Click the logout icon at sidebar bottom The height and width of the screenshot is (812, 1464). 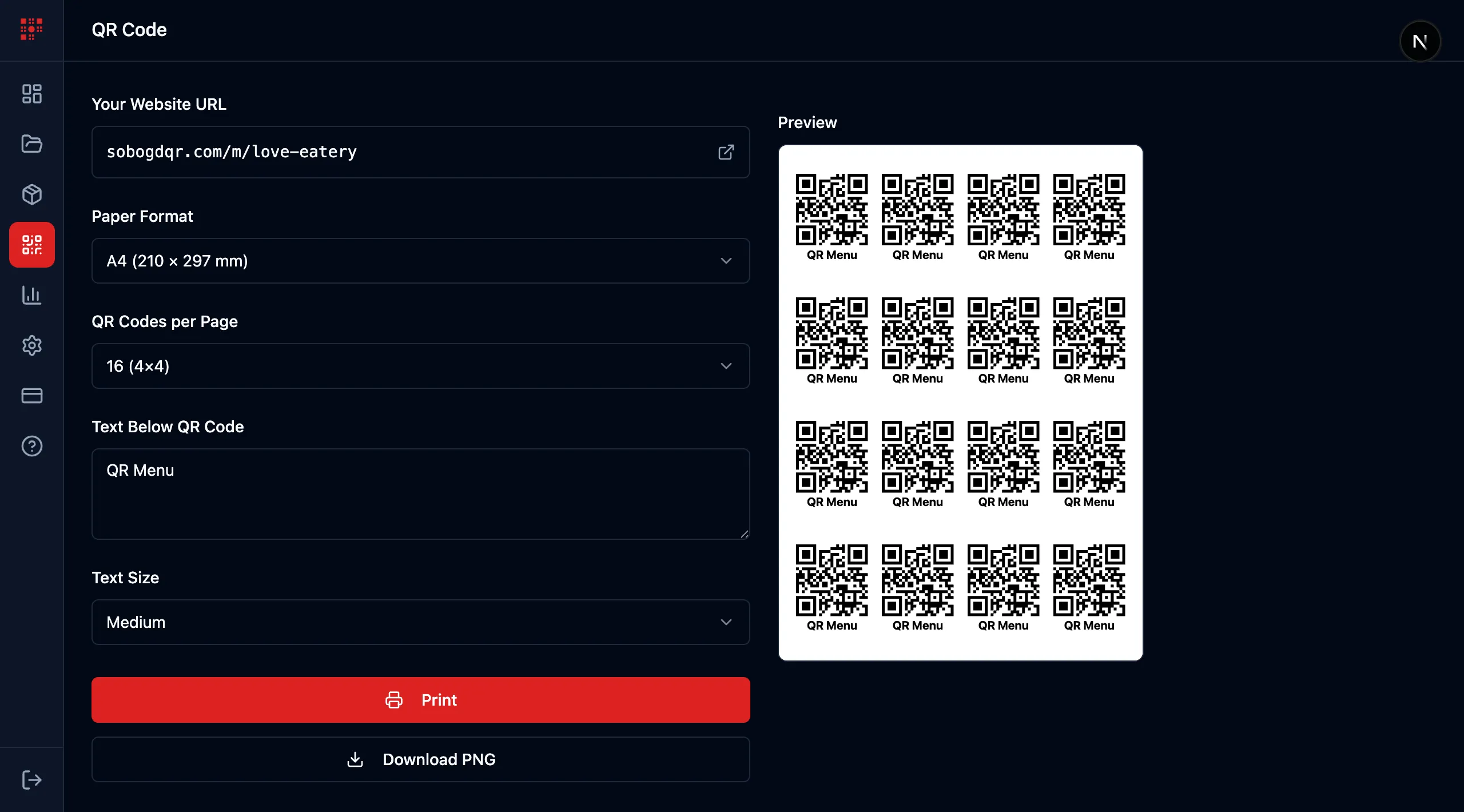pyautogui.click(x=31, y=779)
